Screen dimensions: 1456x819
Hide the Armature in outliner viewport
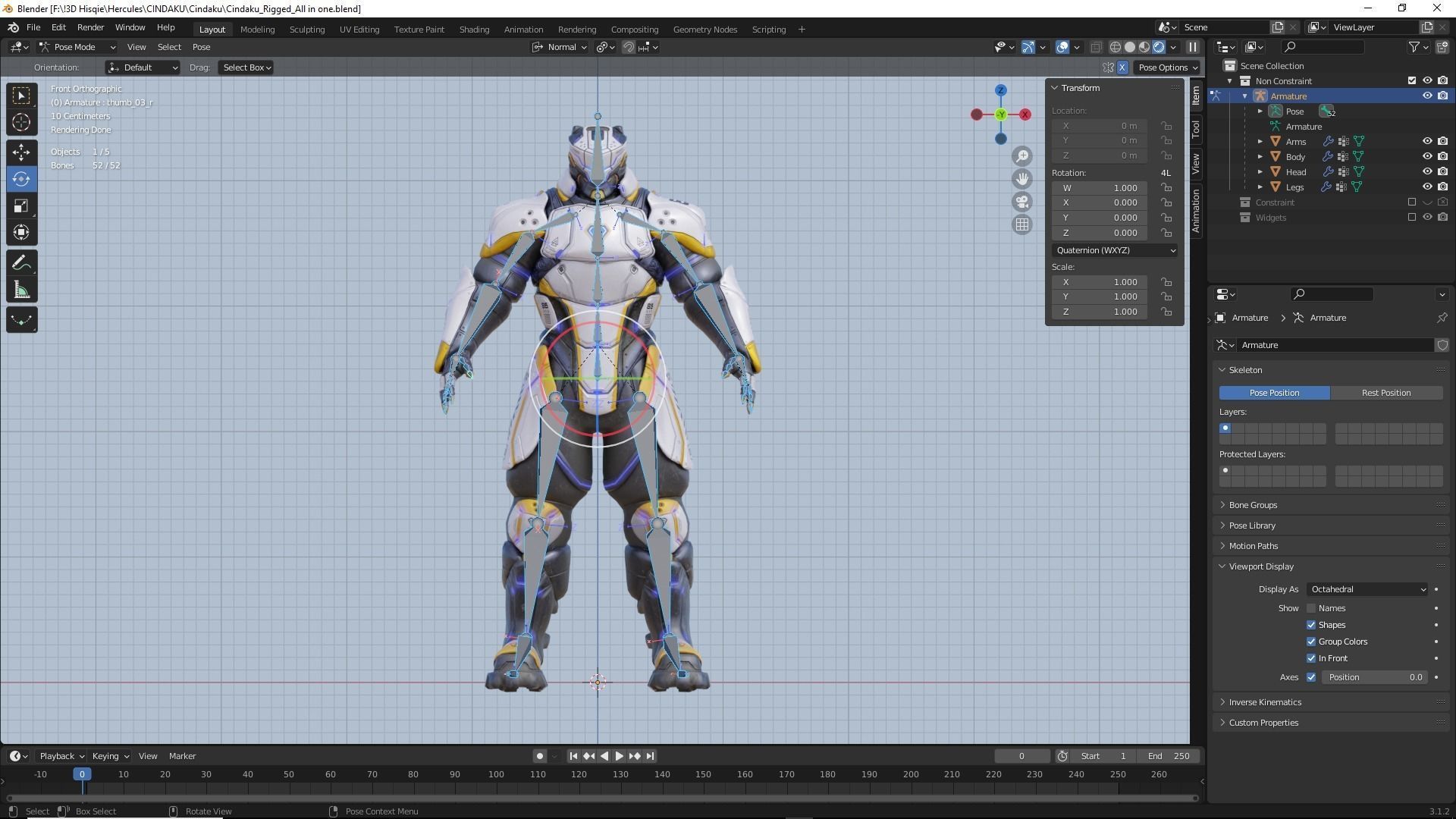click(1427, 96)
